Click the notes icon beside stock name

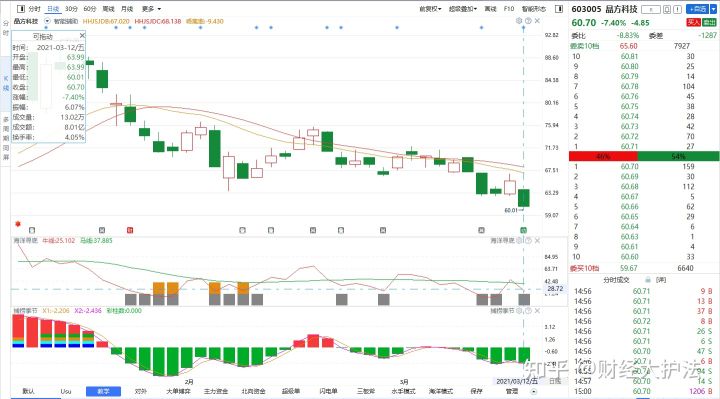667,9
